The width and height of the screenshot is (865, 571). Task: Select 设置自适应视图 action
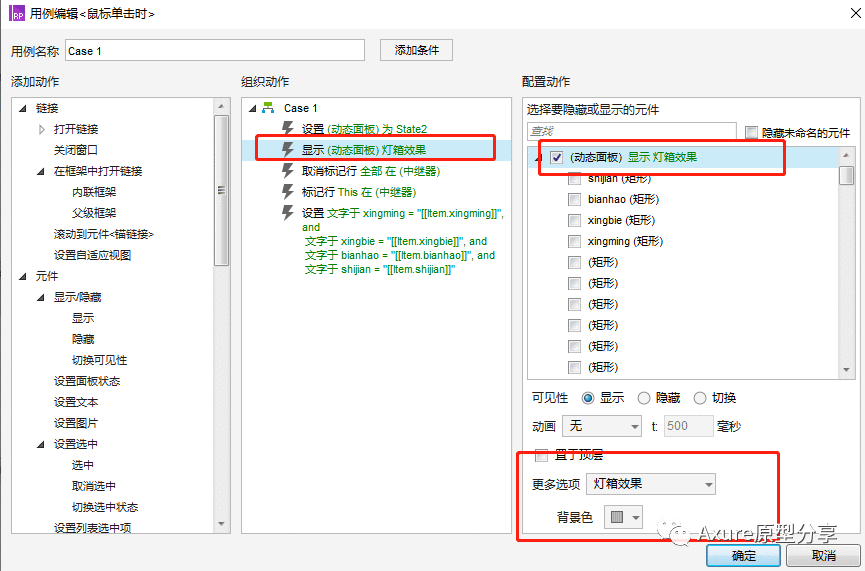(x=92, y=255)
